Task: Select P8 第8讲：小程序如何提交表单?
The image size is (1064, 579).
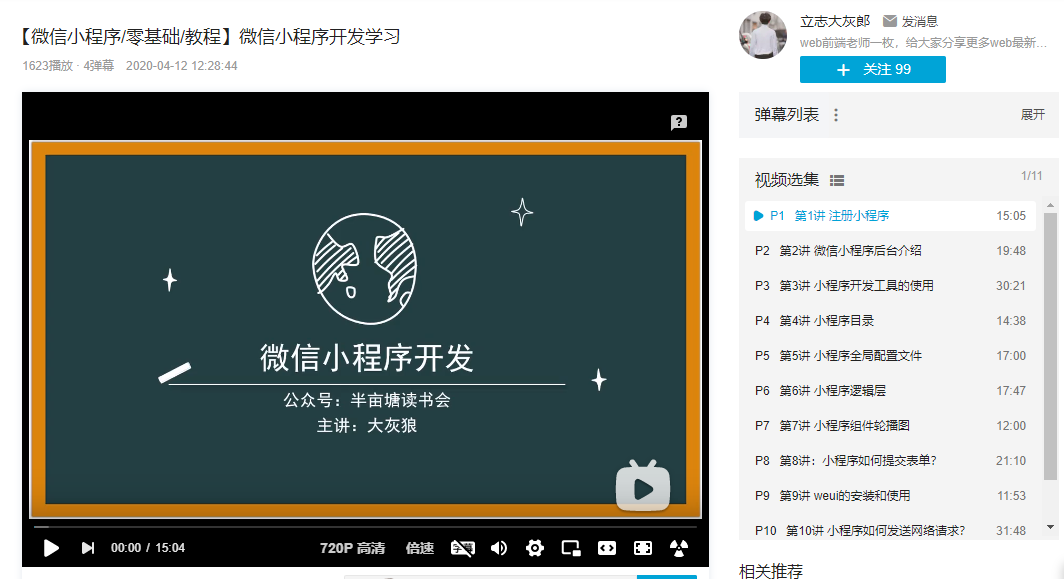Action: click(890, 460)
